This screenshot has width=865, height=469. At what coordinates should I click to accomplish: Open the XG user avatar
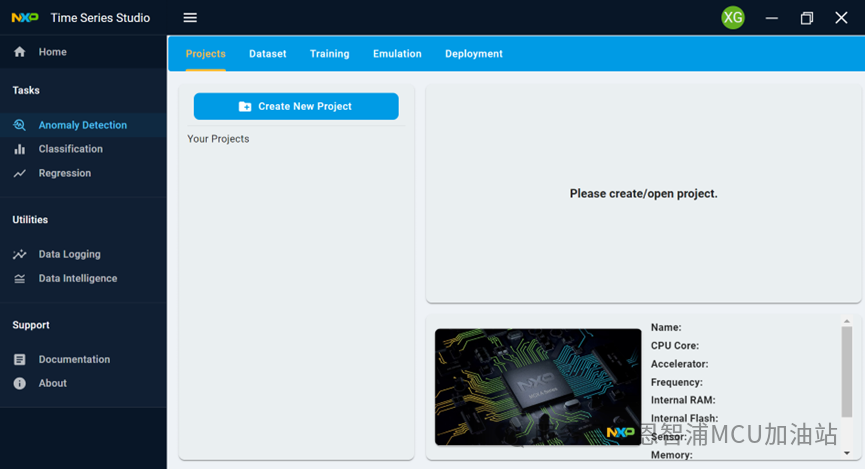(x=733, y=18)
